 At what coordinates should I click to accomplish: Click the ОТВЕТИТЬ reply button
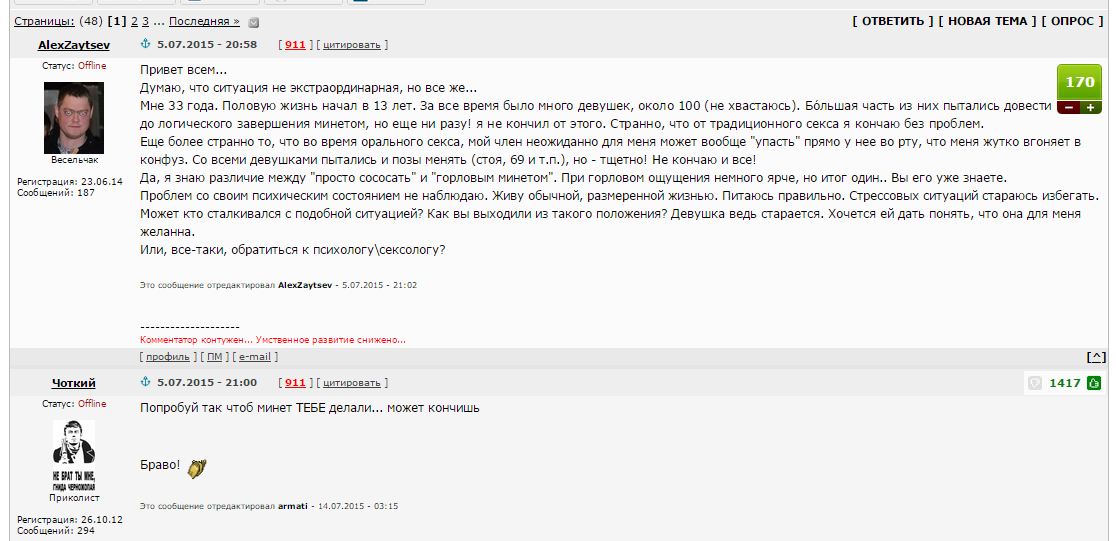(x=893, y=21)
